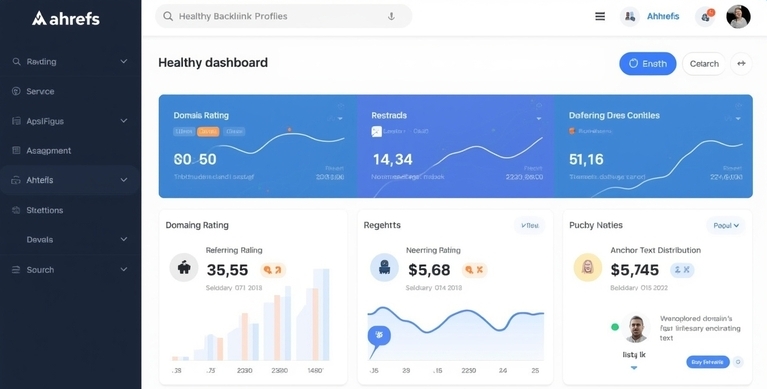
Task: Click the ApsIFigus sidebar icon
Action: 16,121
